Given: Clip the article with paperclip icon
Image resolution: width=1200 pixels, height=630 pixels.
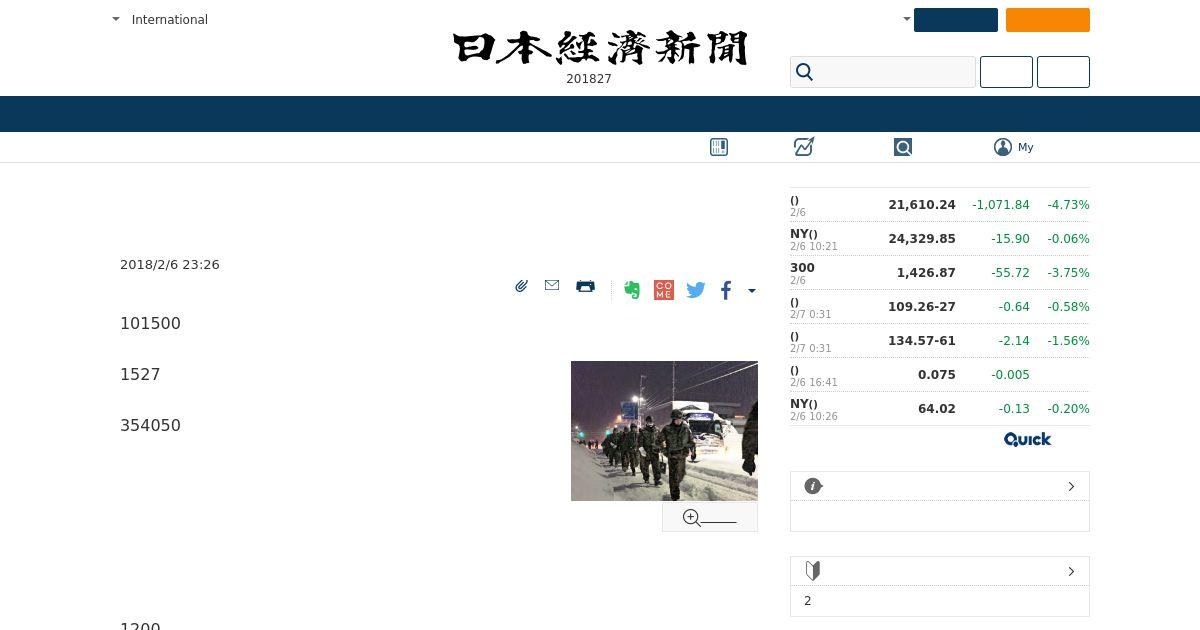Looking at the screenshot, I should tap(521, 287).
